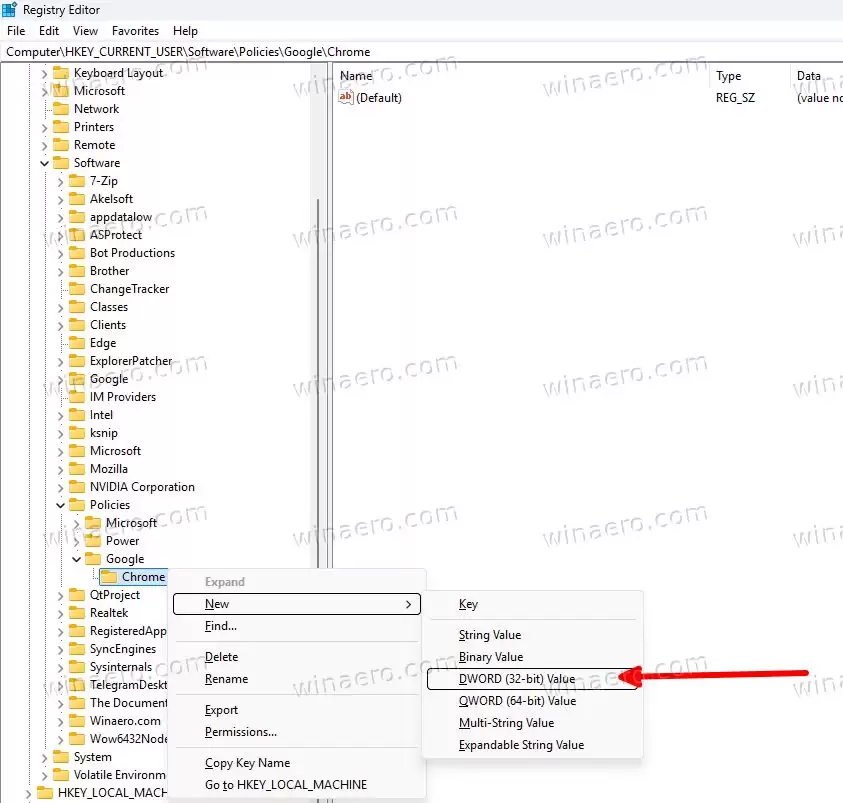Screen dimensions: 843x803
Task: Click the Edge key folder icon
Action: (77, 343)
